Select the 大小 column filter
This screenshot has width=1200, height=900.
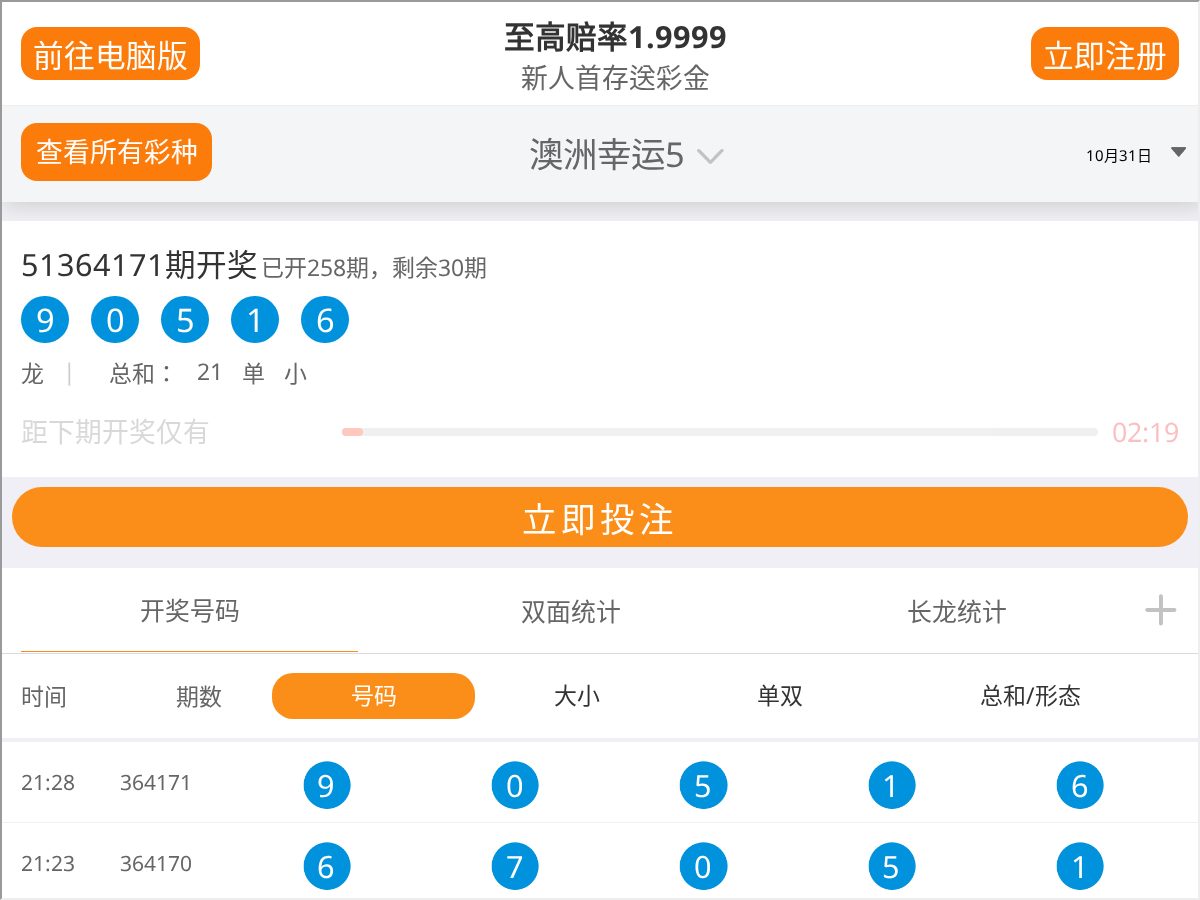[577, 696]
